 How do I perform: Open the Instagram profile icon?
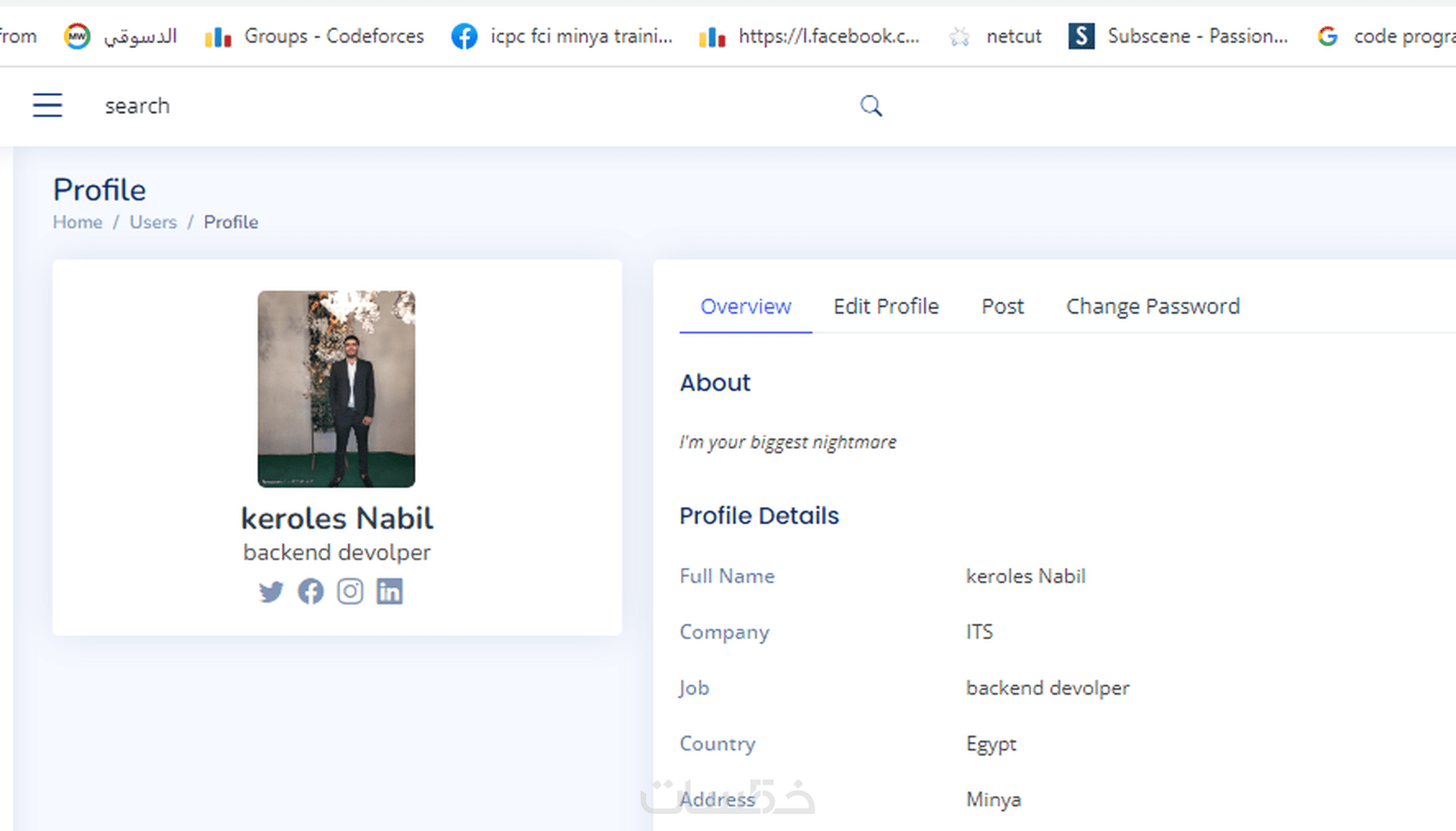[x=349, y=591]
